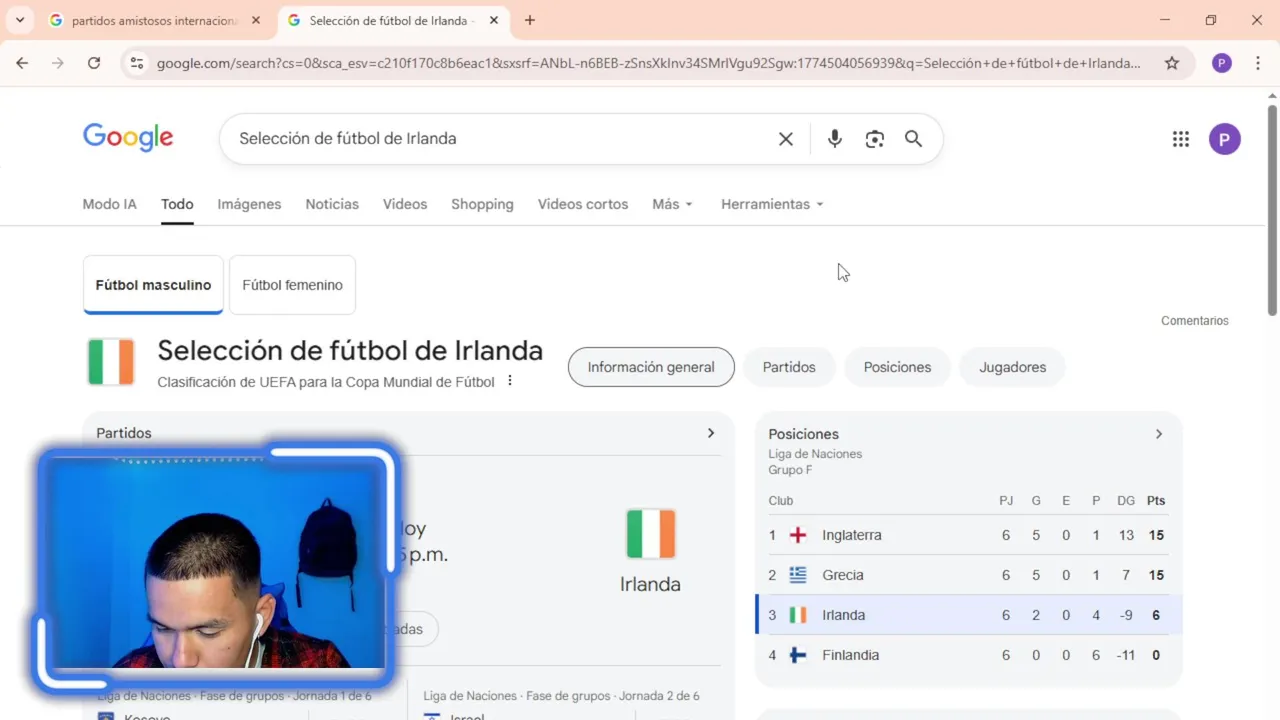Click 'Liga de Naciones' under Posiciones
Image resolution: width=1280 pixels, height=720 pixels.
(x=815, y=454)
